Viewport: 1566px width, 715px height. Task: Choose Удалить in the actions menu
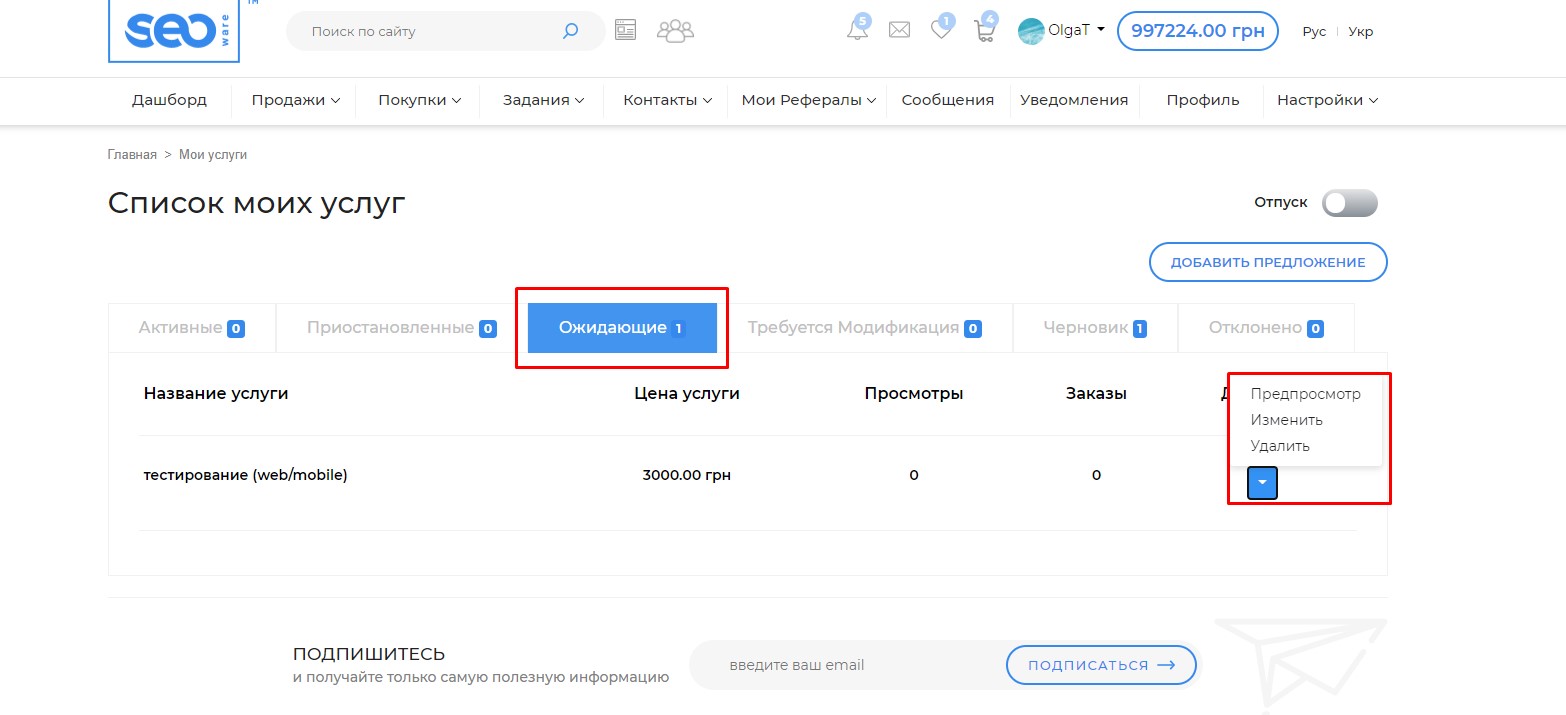click(1279, 446)
